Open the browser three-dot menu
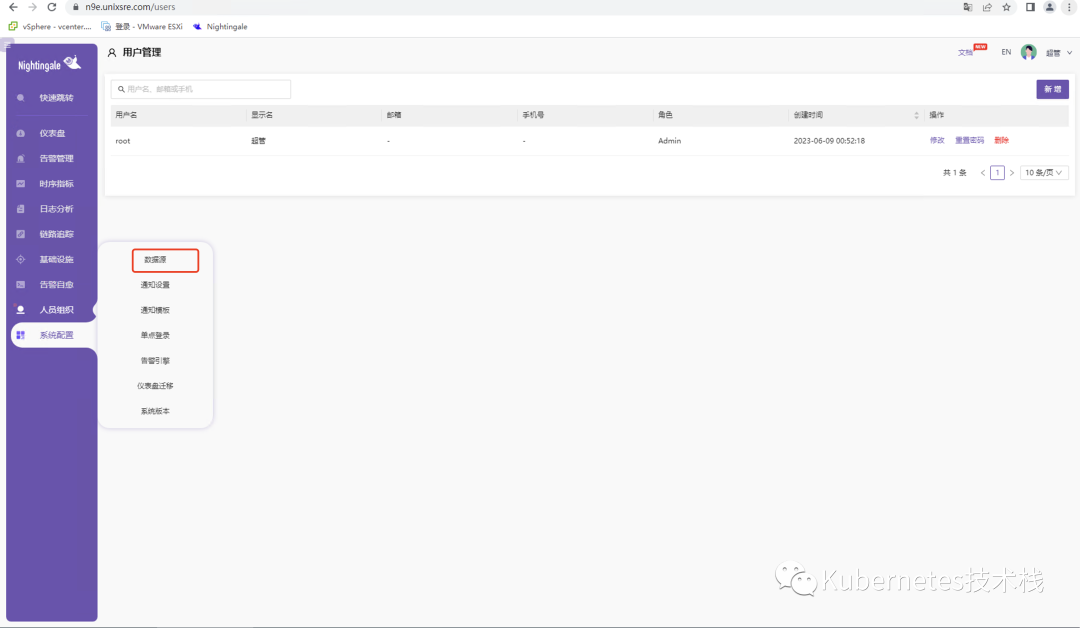The height and width of the screenshot is (628, 1080). (1069, 7)
